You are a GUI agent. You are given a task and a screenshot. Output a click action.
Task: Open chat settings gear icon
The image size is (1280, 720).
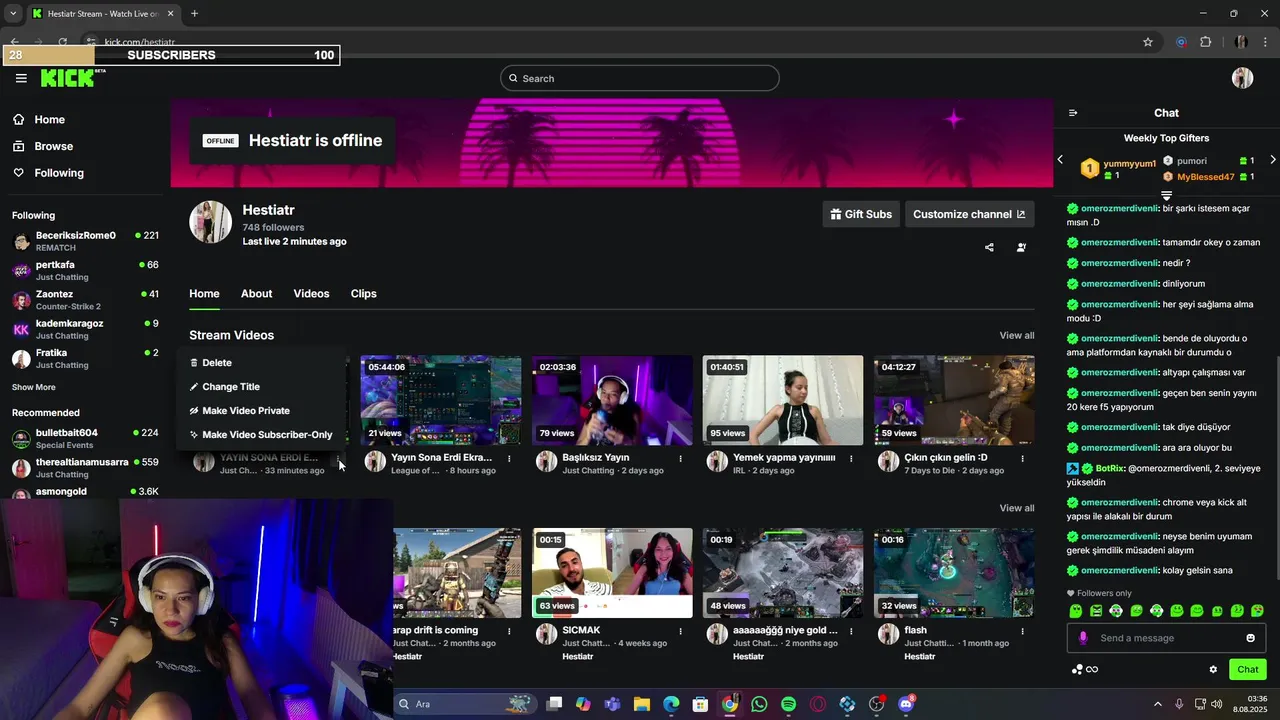click(x=1213, y=669)
